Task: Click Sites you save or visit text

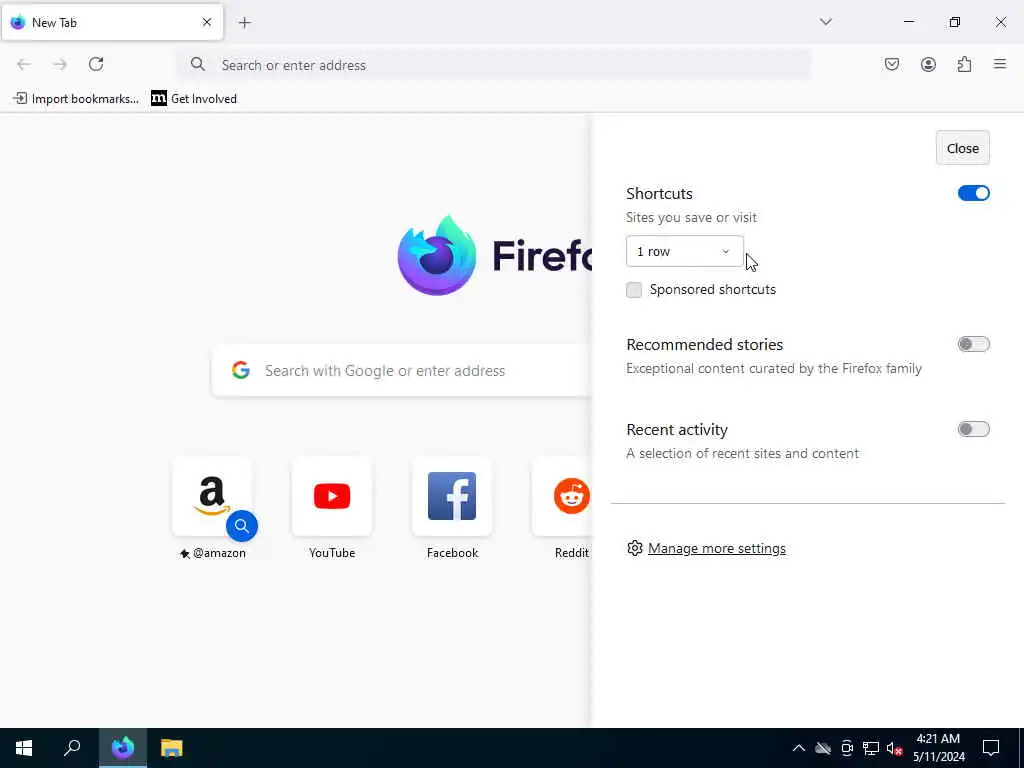Action: [691, 217]
